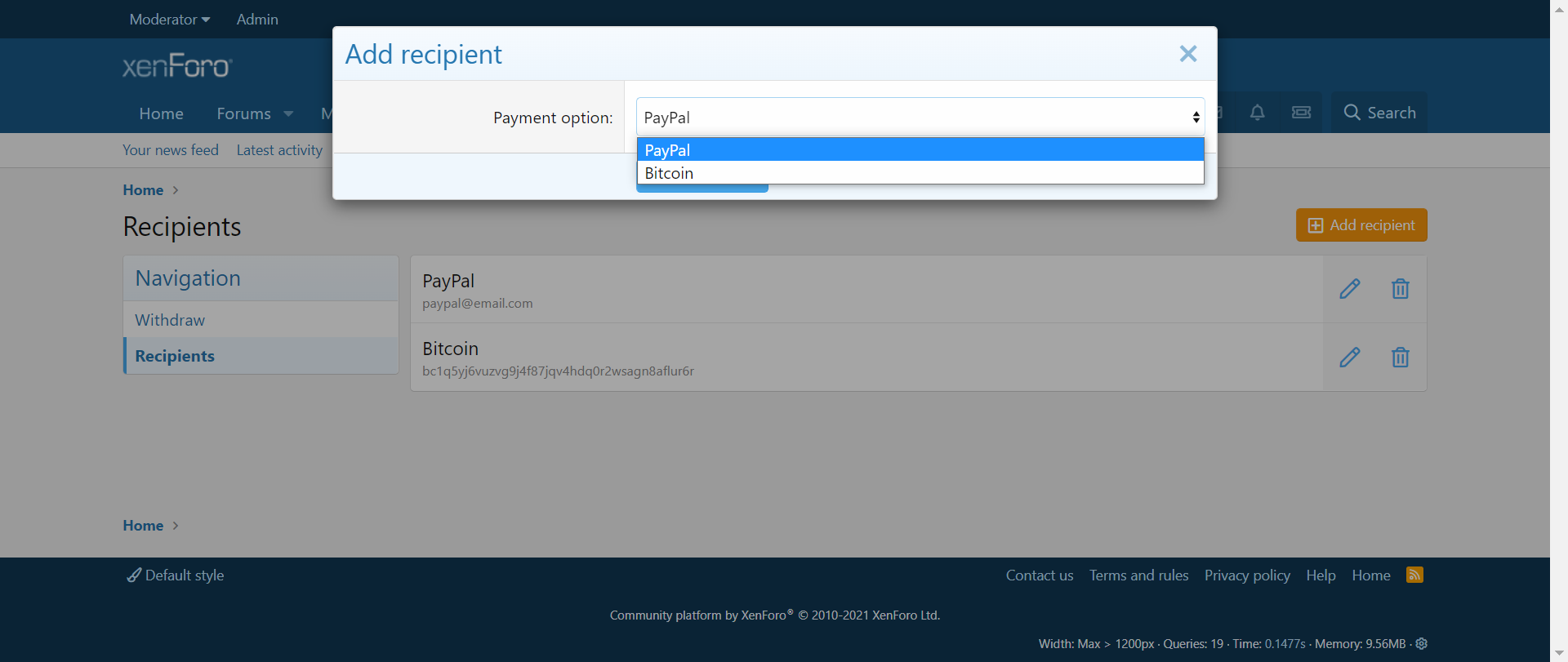1568x662 pixels.
Task: Open the Payment option select box
Action: pyautogui.click(x=920, y=117)
